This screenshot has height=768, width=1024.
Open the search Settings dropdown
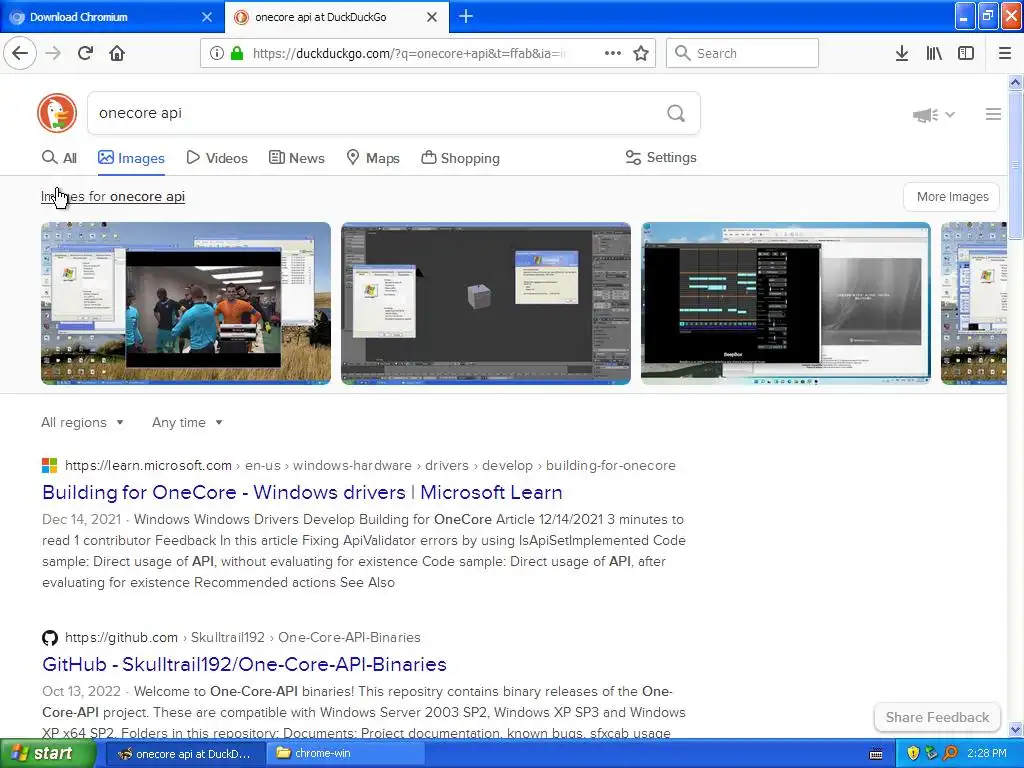[x=661, y=157]
